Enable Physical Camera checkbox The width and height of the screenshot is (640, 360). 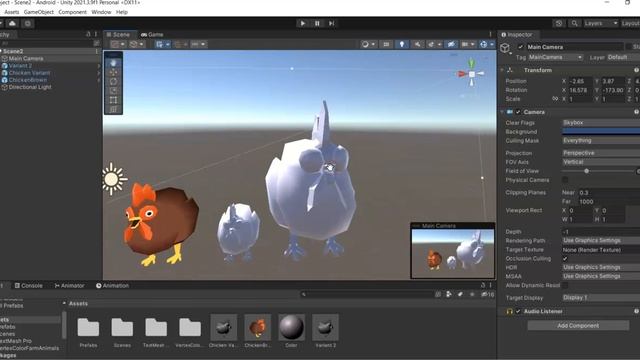(565, 180)
